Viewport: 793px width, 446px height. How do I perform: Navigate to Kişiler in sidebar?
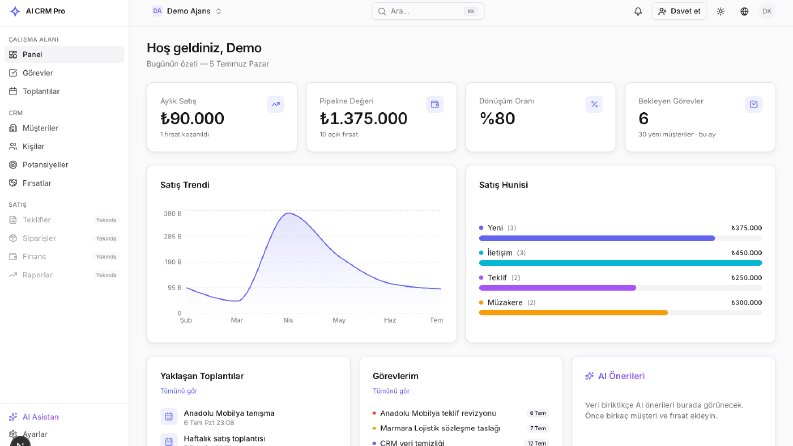[64, 146]
